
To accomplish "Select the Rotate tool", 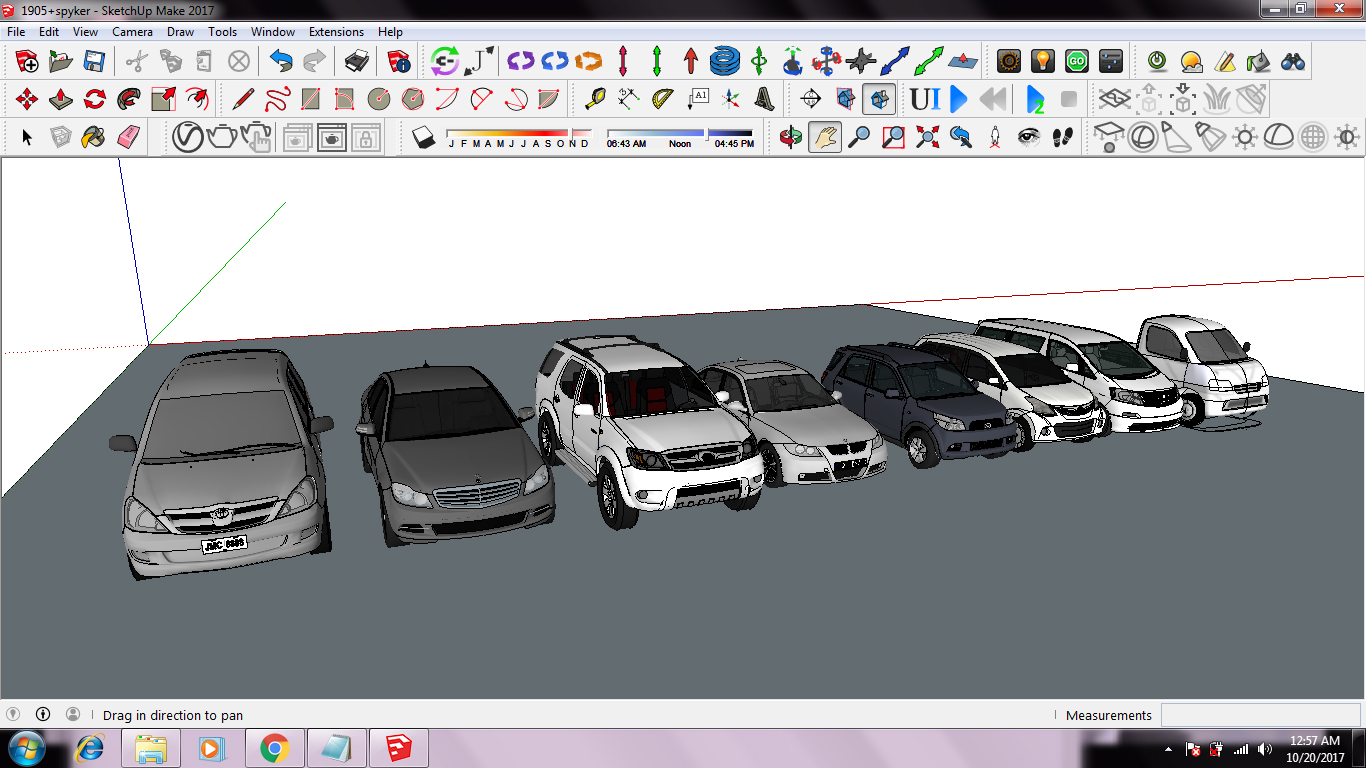I will pos(94,98).
